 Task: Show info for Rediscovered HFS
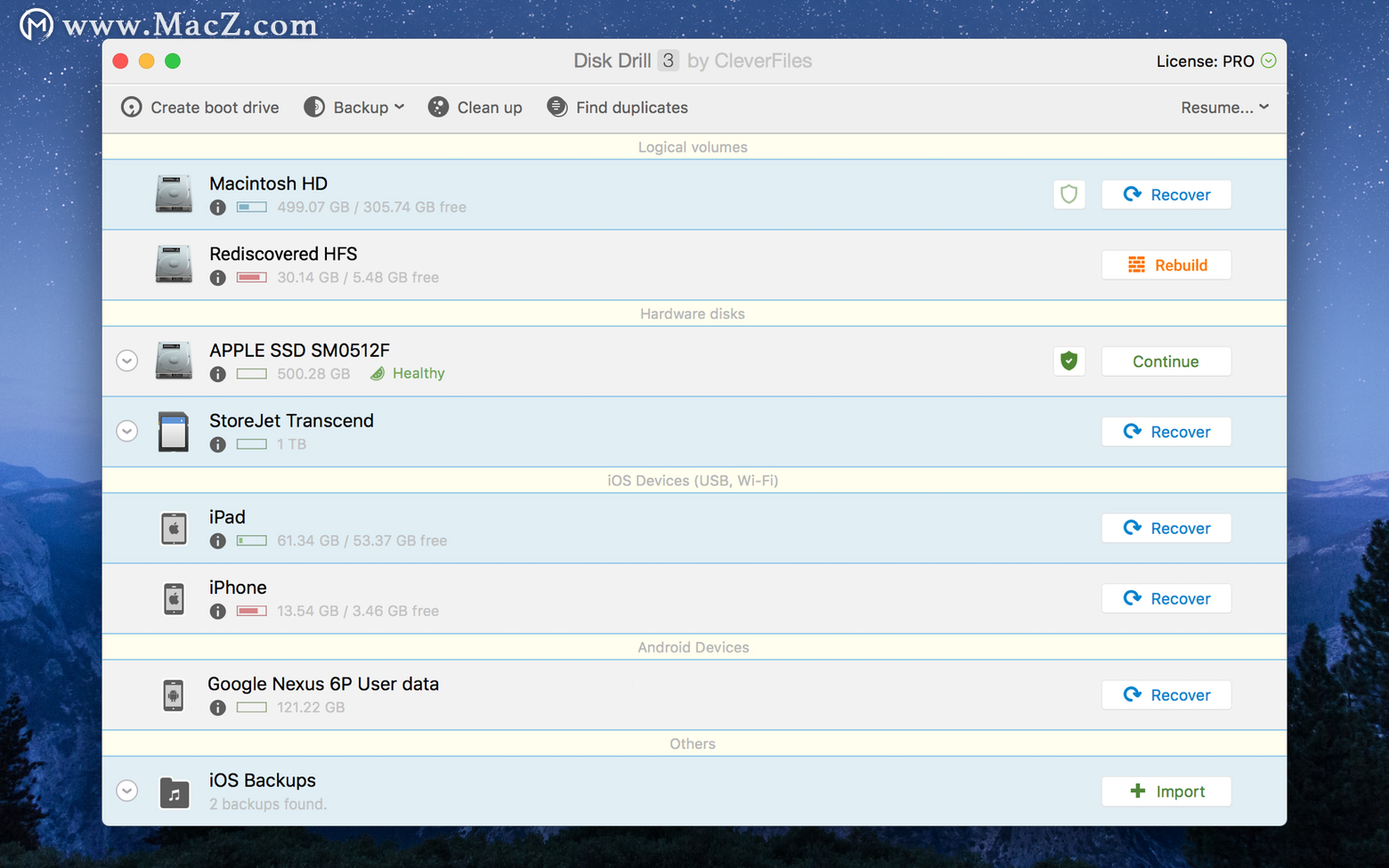[218, 278]
